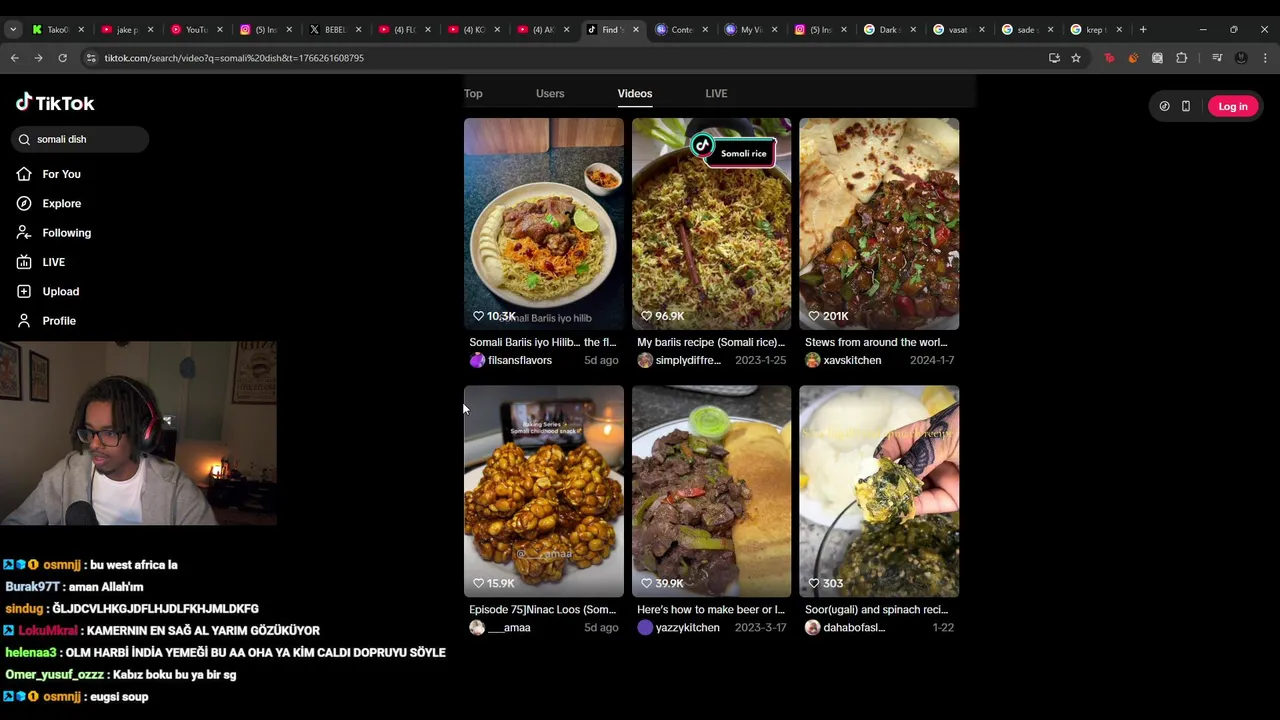Click the Log in button
The height and width of the screenshot is (720, 1280).
(1232, 106)
